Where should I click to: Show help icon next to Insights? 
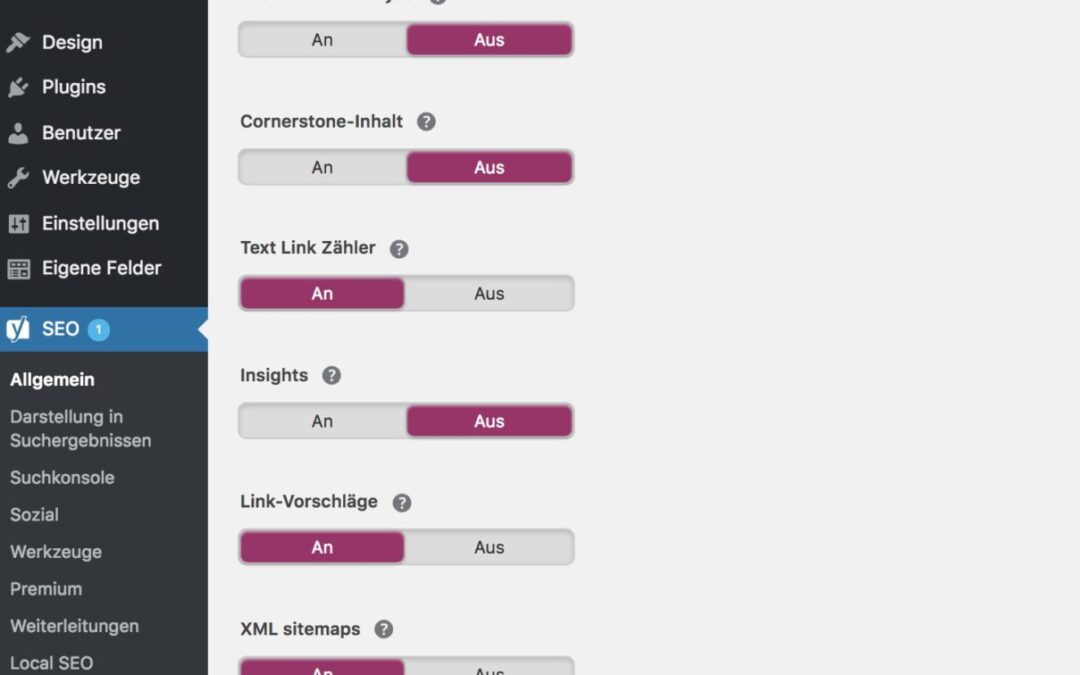pyautogui.click(x=332, y=376)
